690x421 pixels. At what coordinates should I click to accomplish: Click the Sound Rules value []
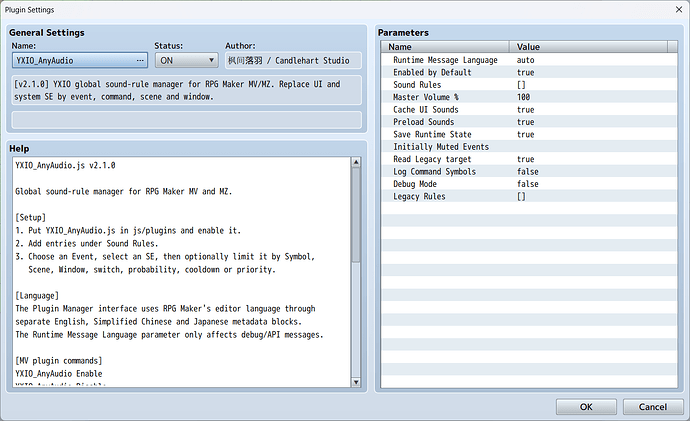521,84
